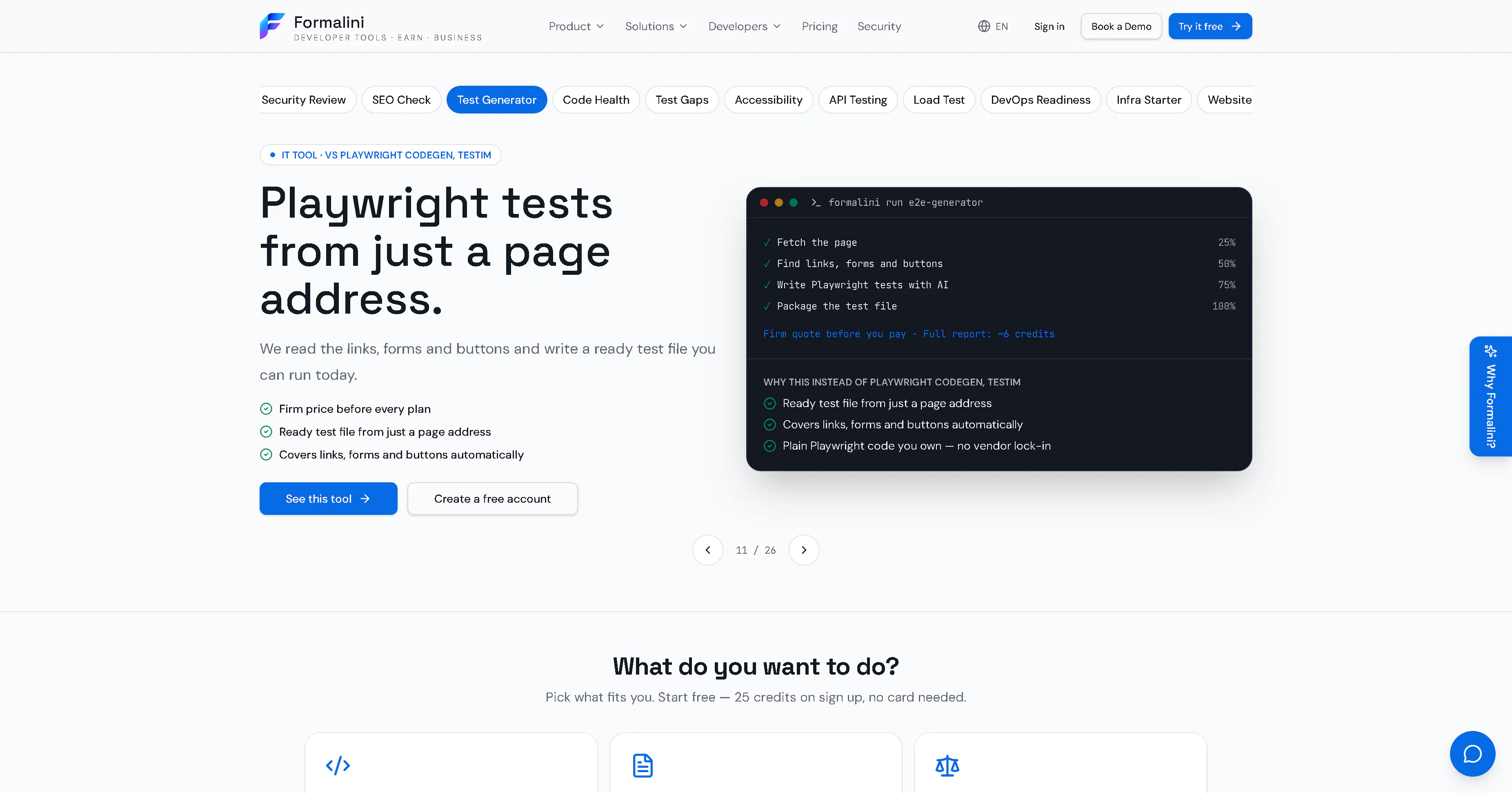Click Create a free account button
Image resolution: width=1512 pixels, height=793 pixels.
point(492,499)
